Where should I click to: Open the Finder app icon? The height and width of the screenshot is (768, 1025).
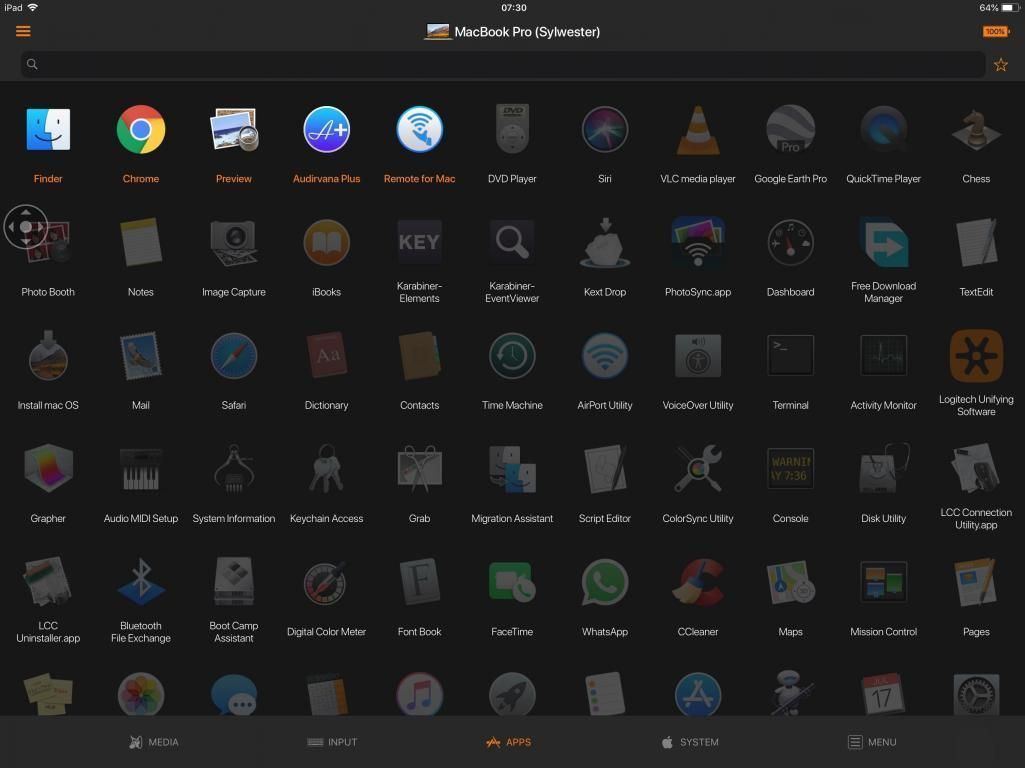[x=48, y=129]
